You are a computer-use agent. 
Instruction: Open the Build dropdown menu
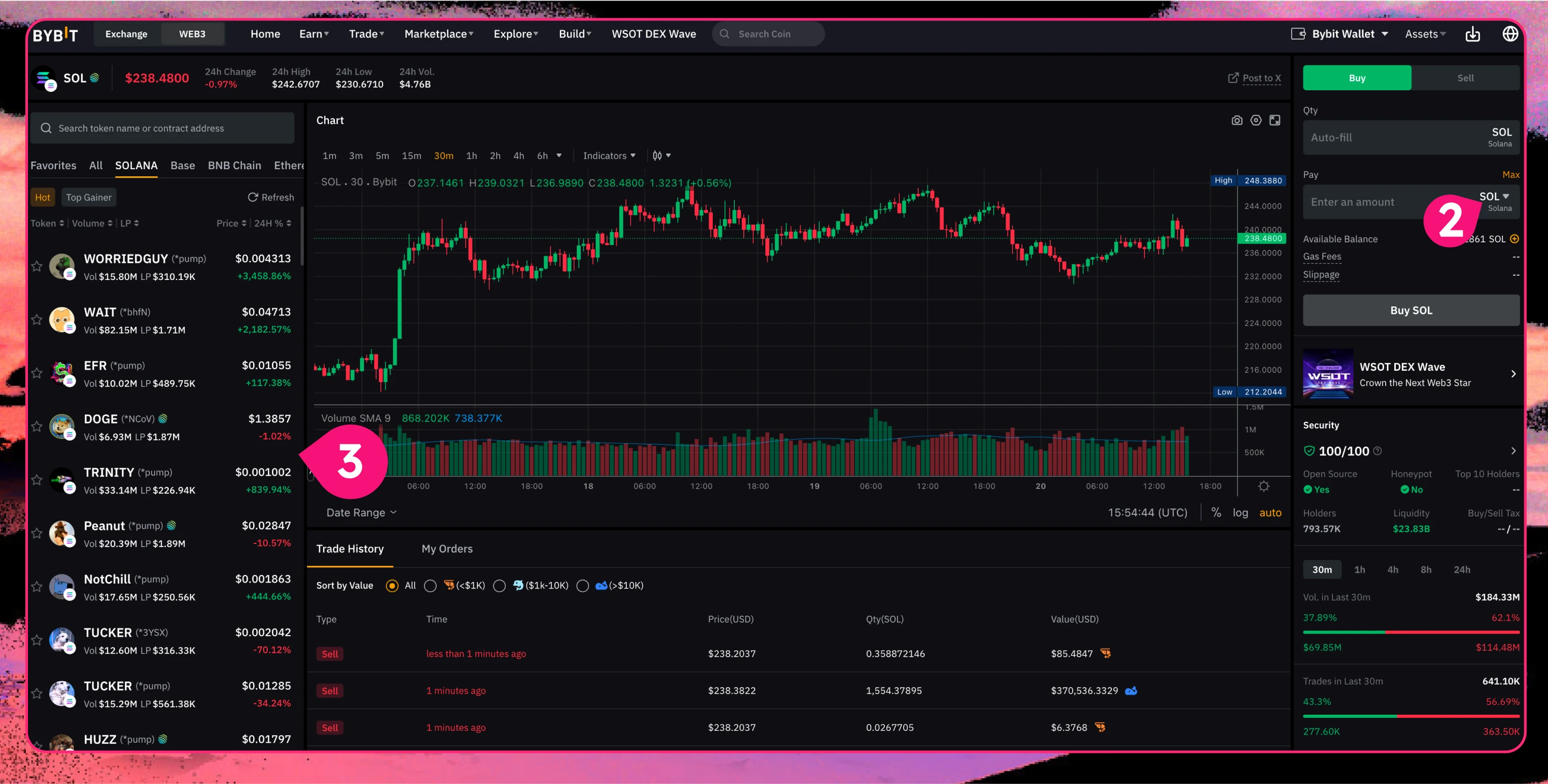pyautogui.click(x=575, y=34)
